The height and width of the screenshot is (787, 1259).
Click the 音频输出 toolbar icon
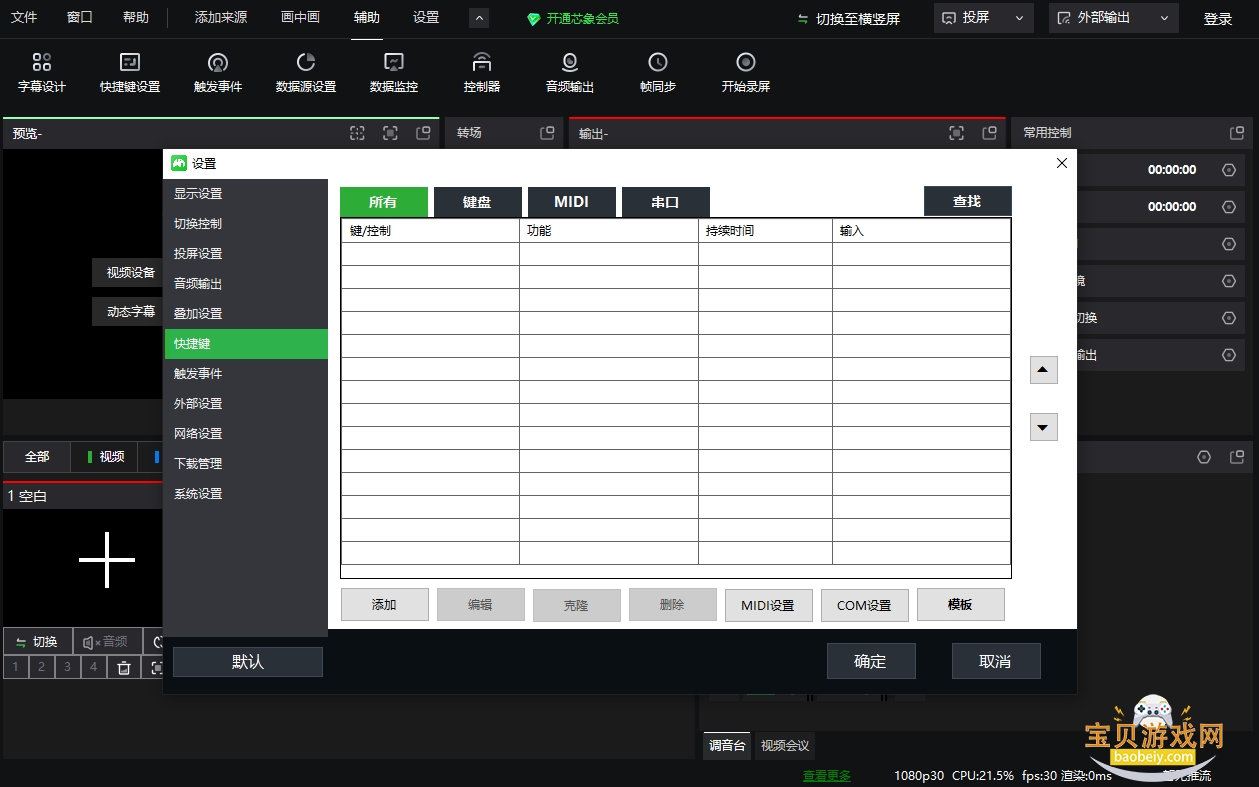[x=570, y=73]
